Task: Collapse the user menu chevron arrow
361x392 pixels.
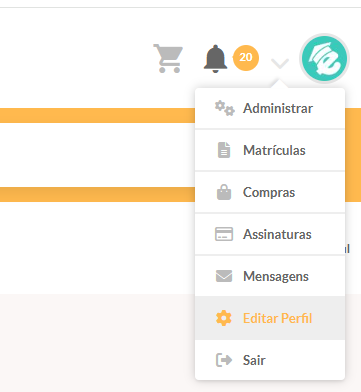Action: (x=280, y=63)
